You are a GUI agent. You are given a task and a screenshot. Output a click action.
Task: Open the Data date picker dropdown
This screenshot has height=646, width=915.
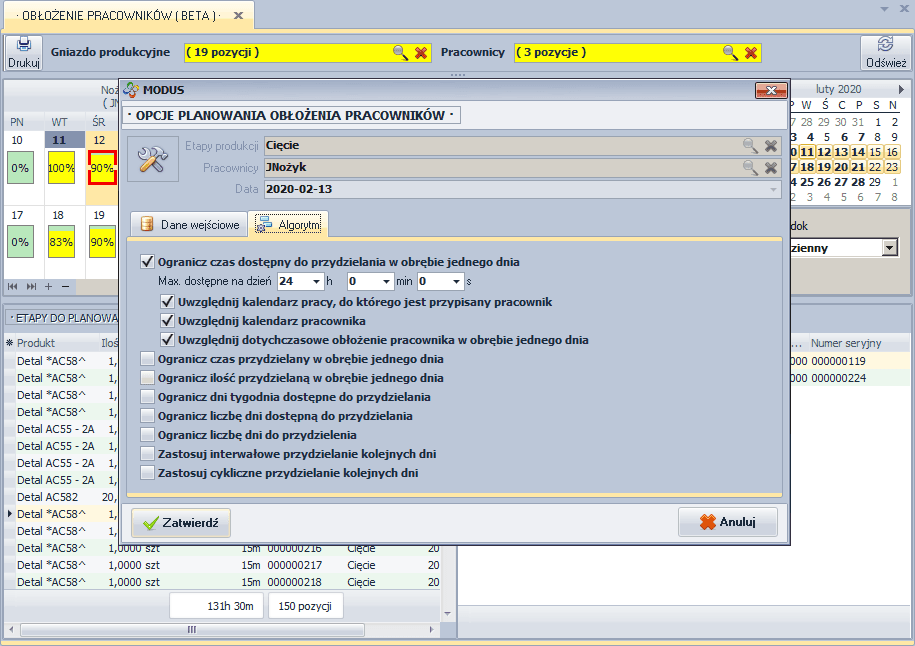773,190
